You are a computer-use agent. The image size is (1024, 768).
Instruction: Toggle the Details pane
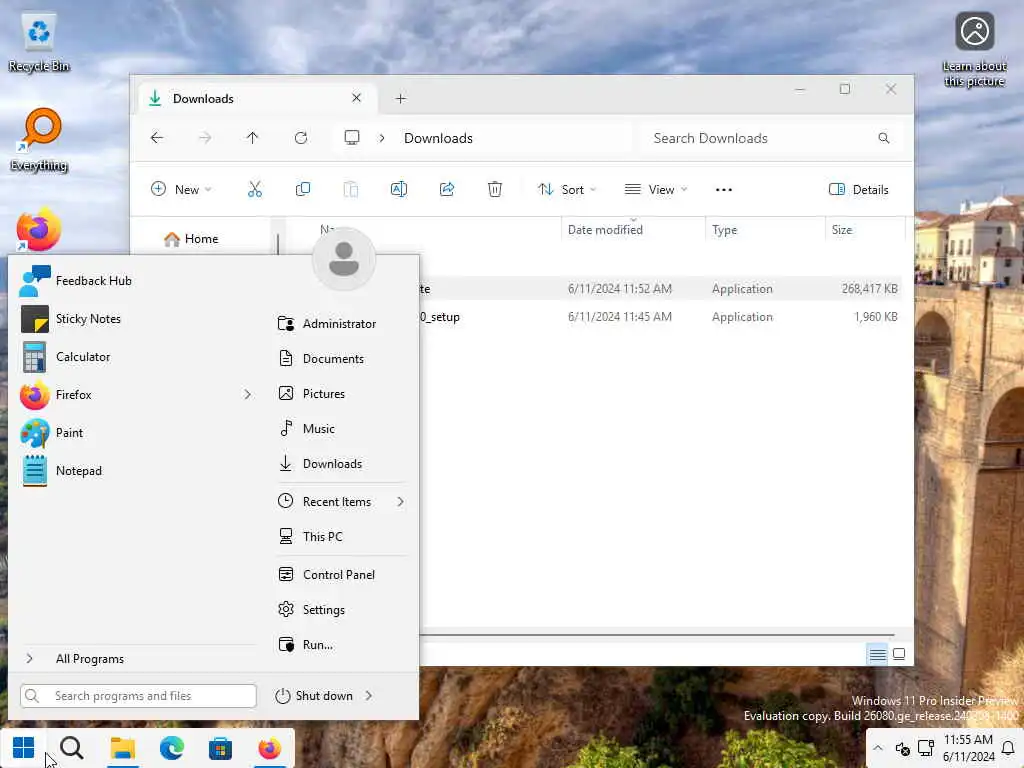point(859,189)
